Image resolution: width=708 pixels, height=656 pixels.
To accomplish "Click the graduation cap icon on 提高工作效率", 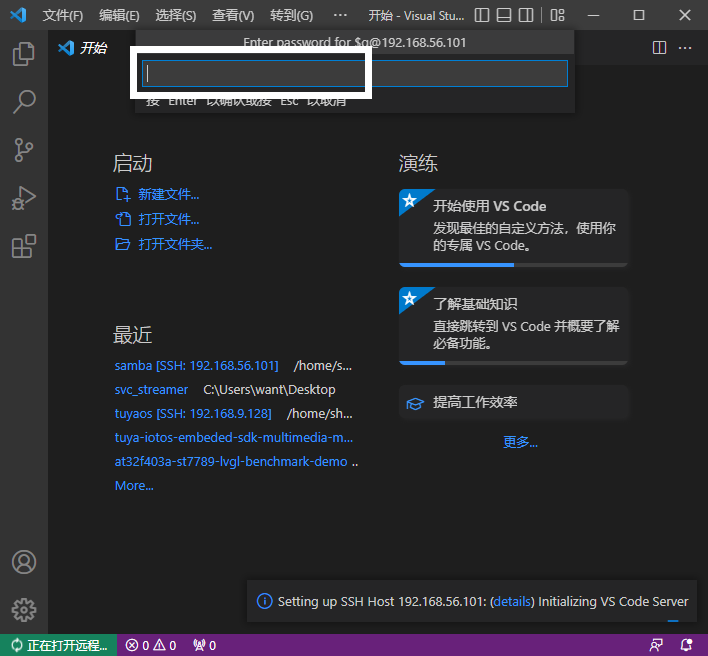I will tap(415, 403).
